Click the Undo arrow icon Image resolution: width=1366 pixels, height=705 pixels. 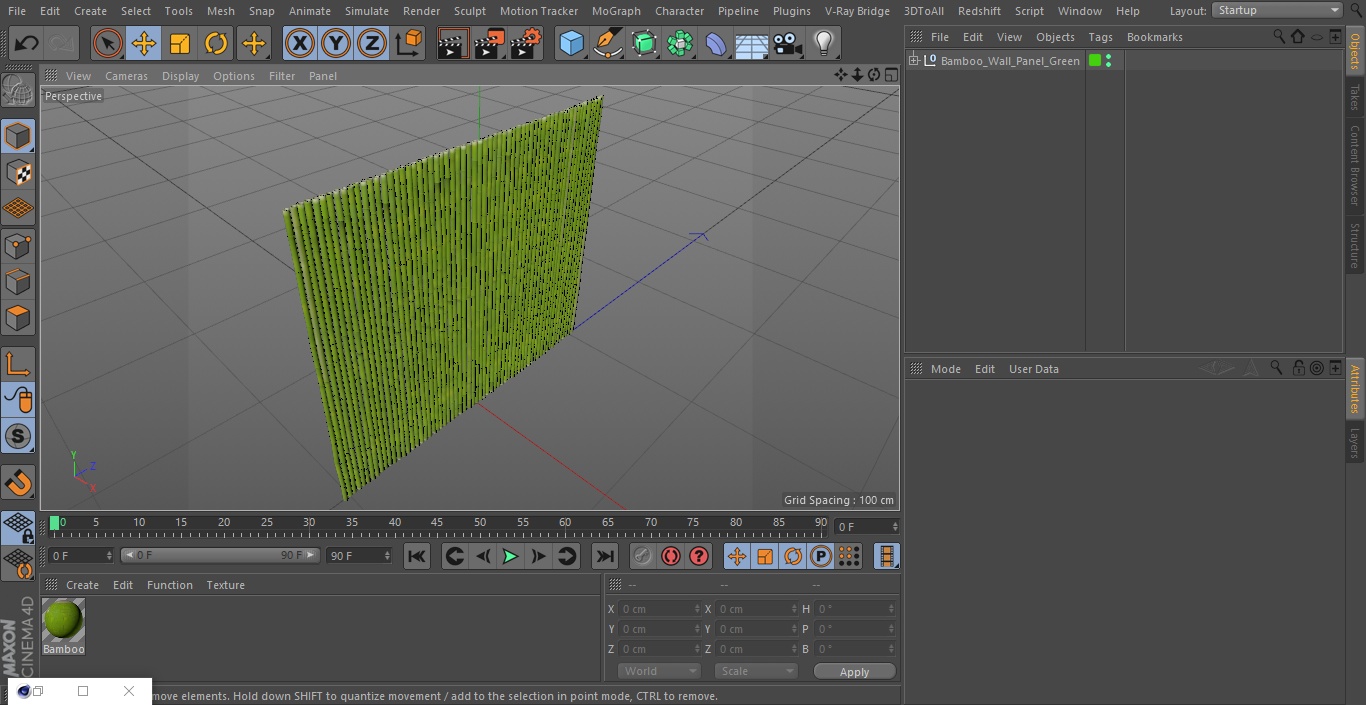[x=27, y=44]
